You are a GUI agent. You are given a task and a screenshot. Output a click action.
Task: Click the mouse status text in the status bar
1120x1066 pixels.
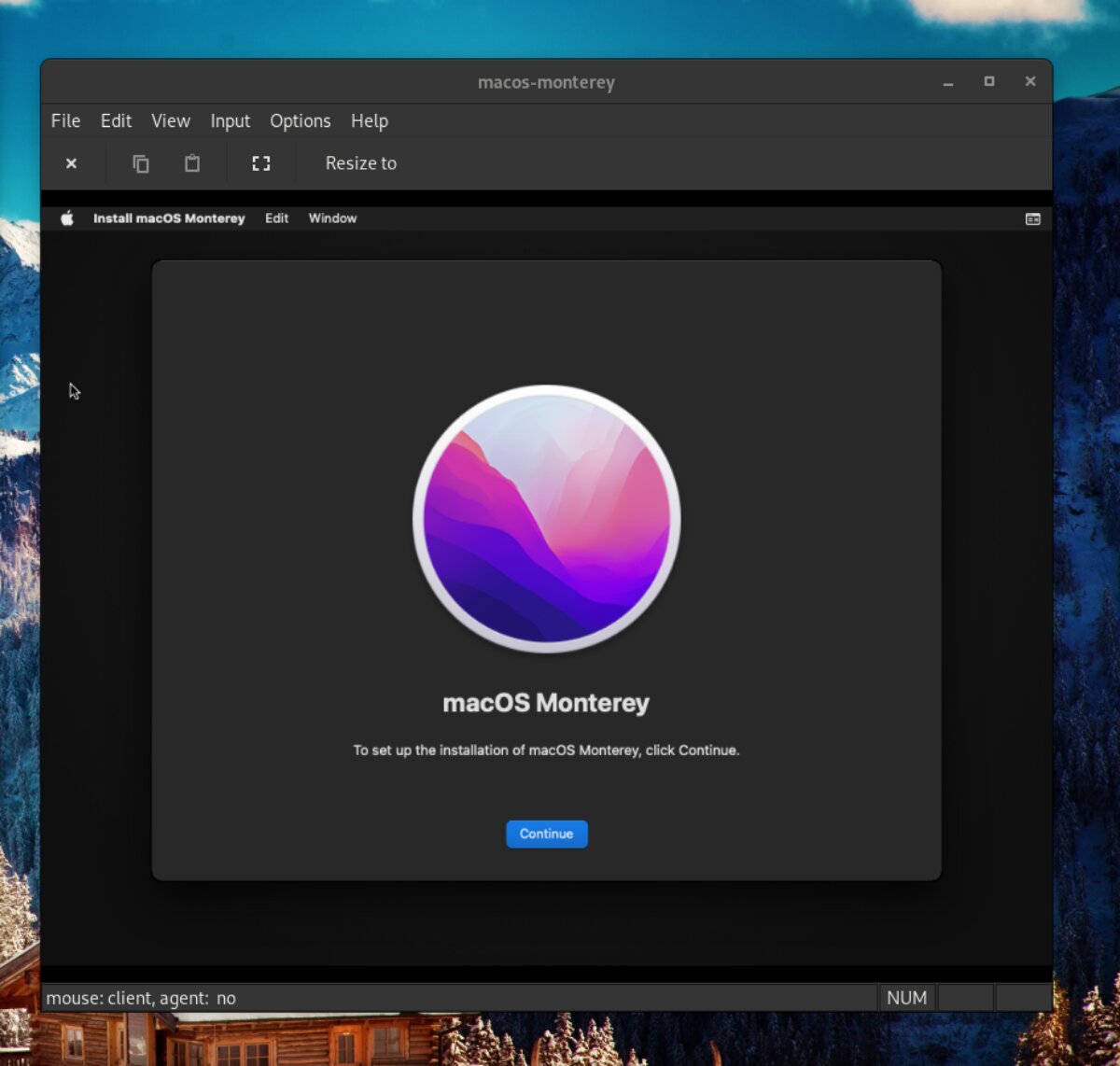[142, 998]
